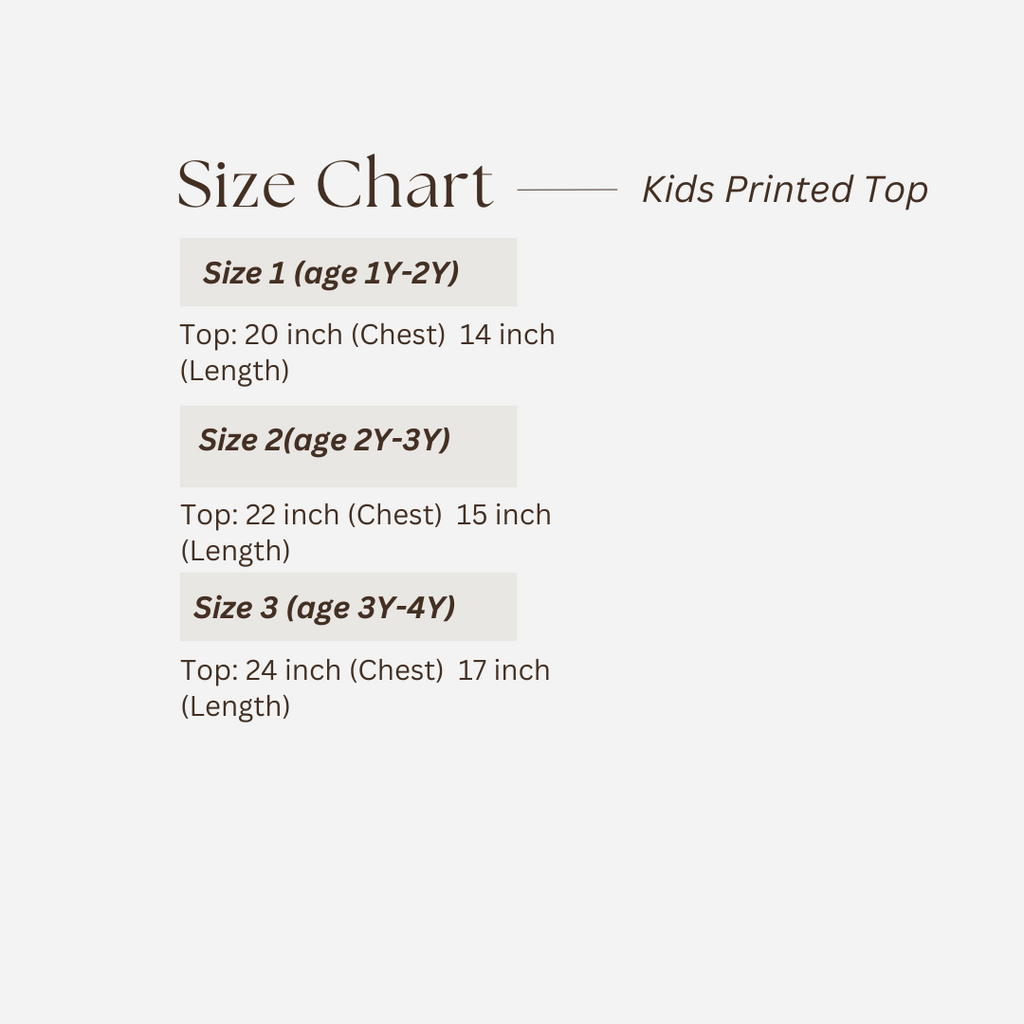Click "(Length)" directly below the Size 1 measurements
Screen dimensions: 1024x1024
click(x=235, y=371)
